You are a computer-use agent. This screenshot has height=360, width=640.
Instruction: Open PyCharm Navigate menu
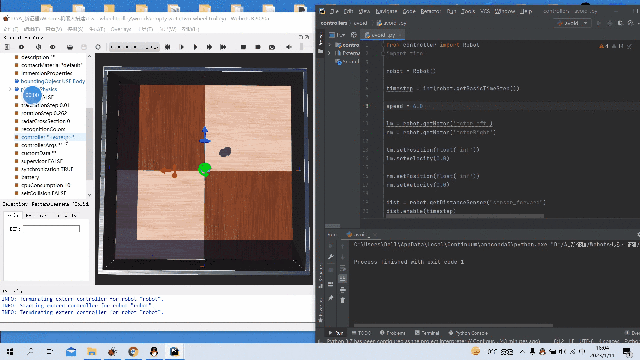tap(386, 11)
